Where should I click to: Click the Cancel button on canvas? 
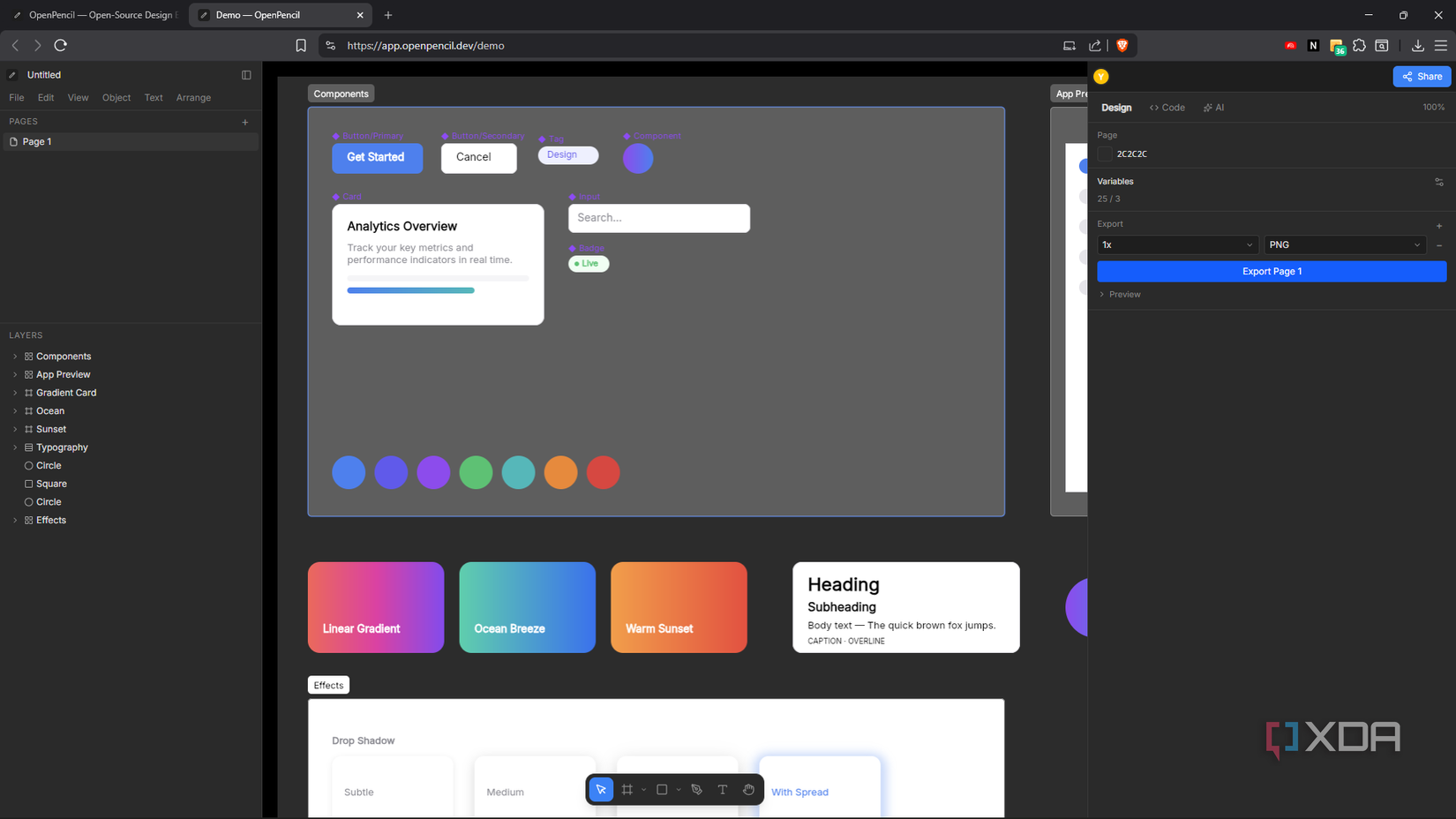pyautogui.click(x=478, y=158)
